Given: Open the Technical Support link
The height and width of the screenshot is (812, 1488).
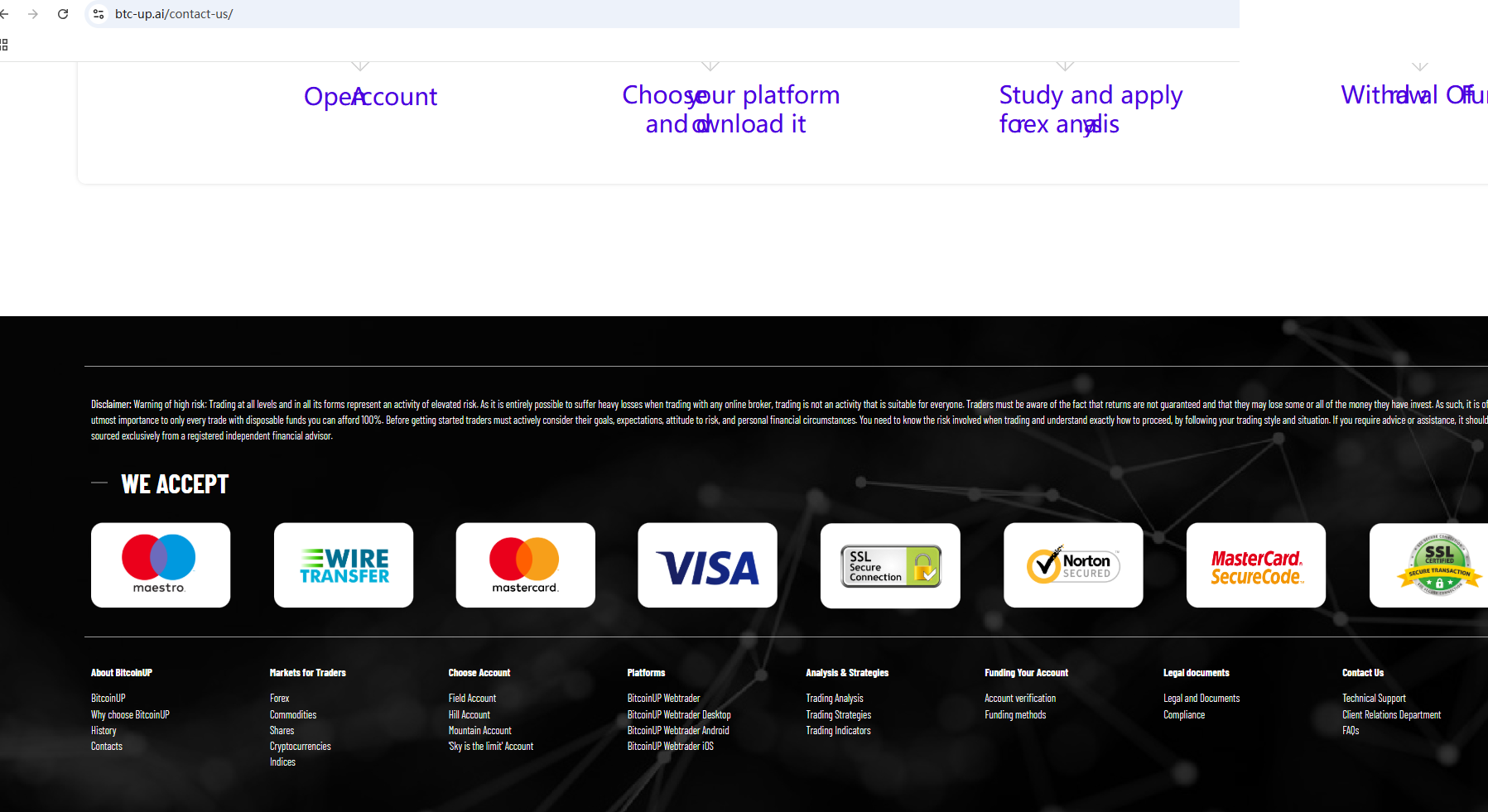Looking at the screenshot, I should [1374, 699].
